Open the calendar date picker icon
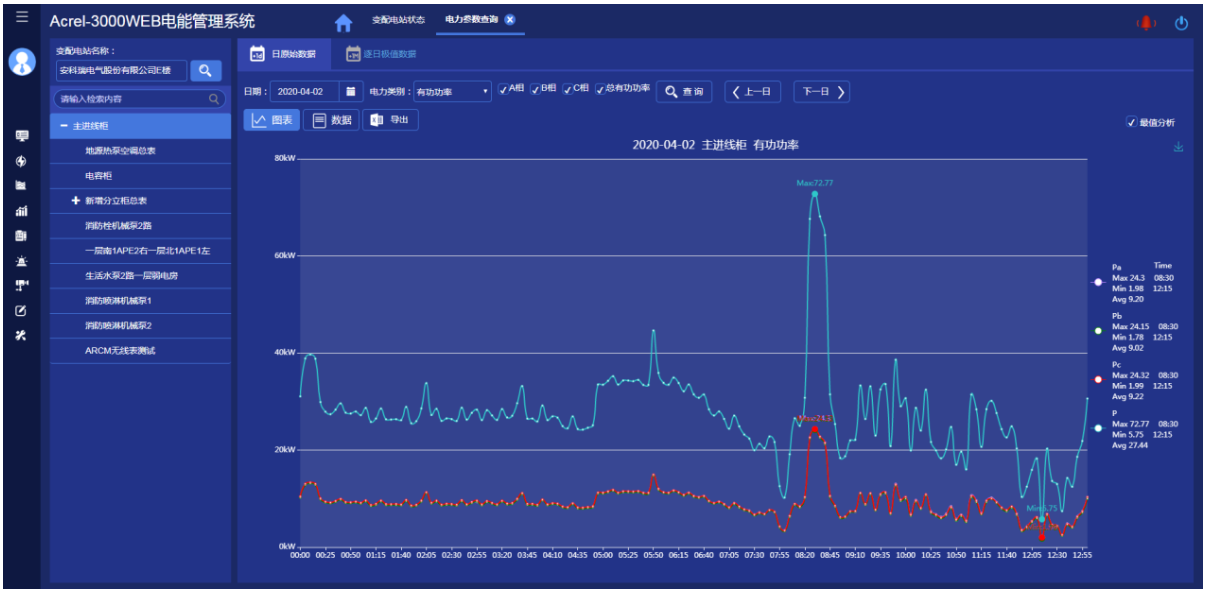The image size is (1209, 594). point(351,92)
